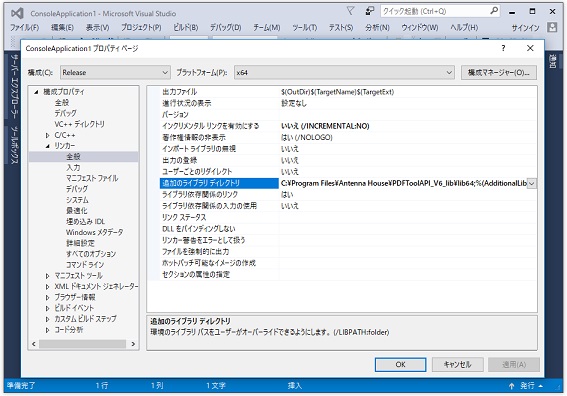Open the notifications flag icon
This screenshot has height=396, width=567.
[x=350, y=11]
